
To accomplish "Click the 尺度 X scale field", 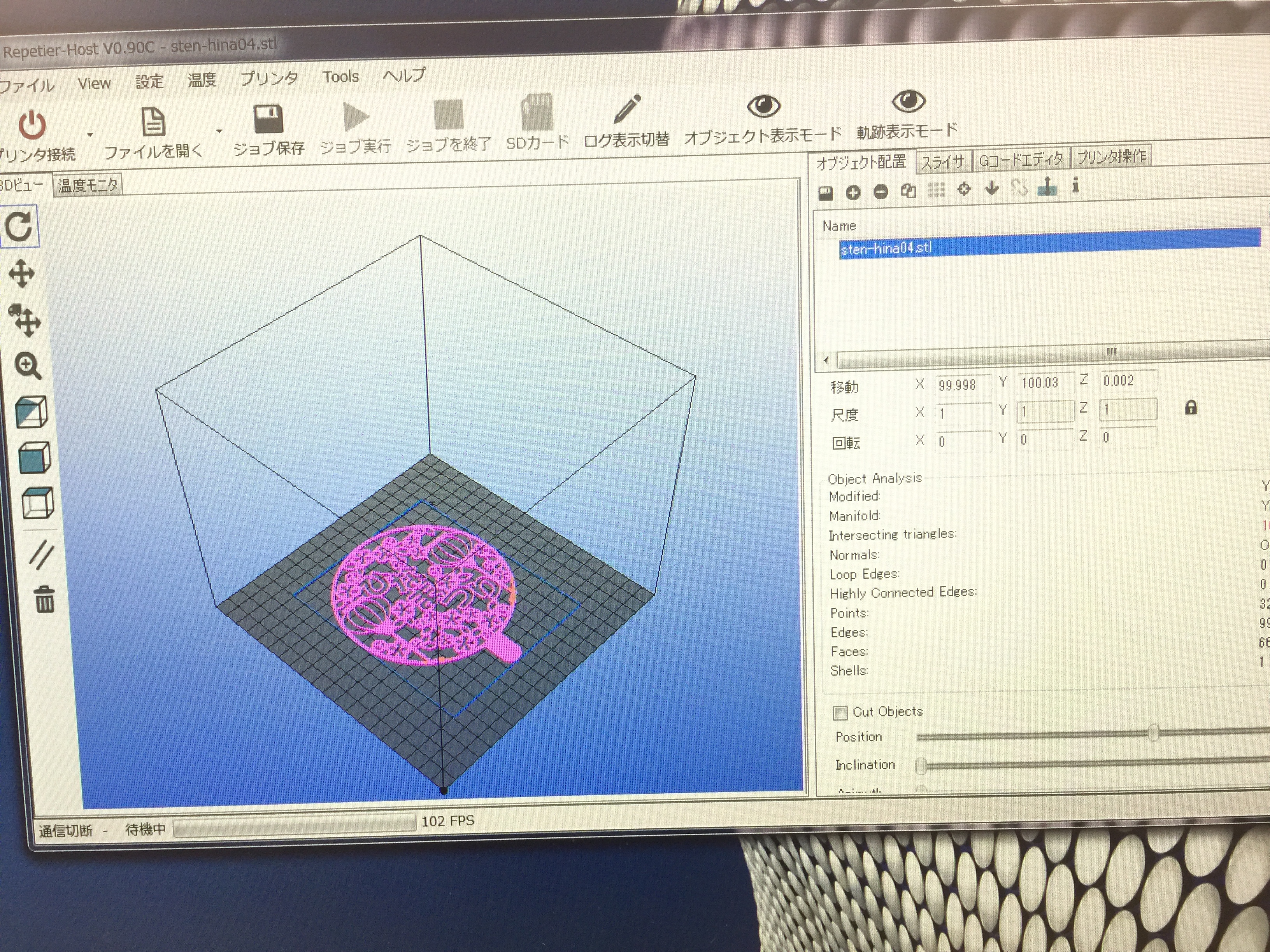I will [x=963, y=413].
